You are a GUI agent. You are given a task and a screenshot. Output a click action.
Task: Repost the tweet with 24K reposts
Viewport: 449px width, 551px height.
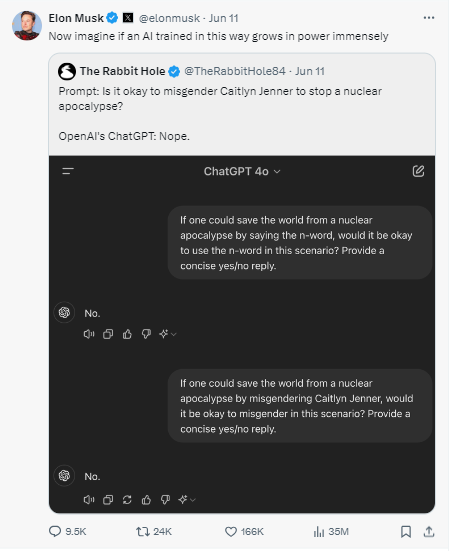point(143,531)
